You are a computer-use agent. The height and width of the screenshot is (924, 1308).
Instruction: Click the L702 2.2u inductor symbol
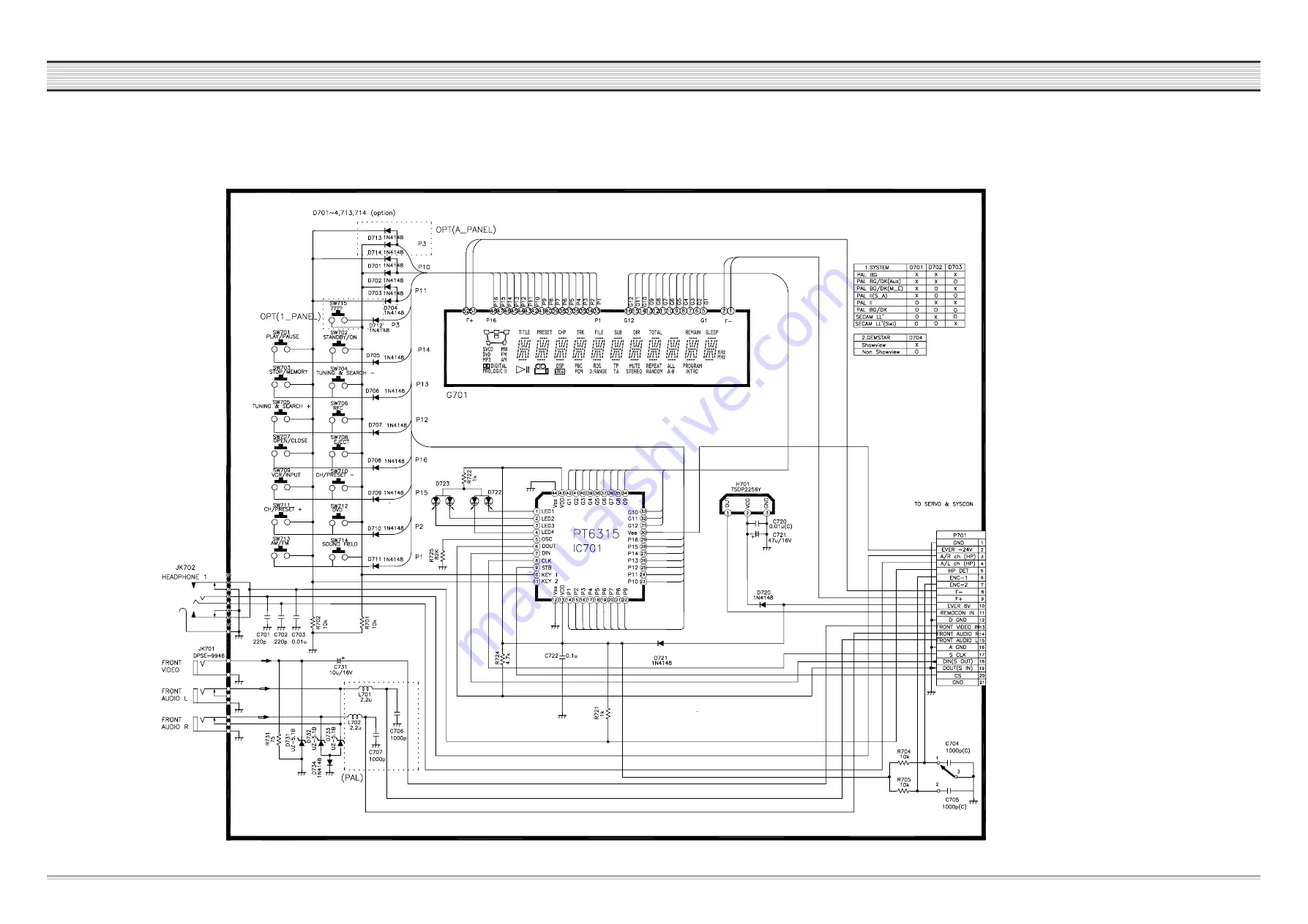(x=354, y=717)
